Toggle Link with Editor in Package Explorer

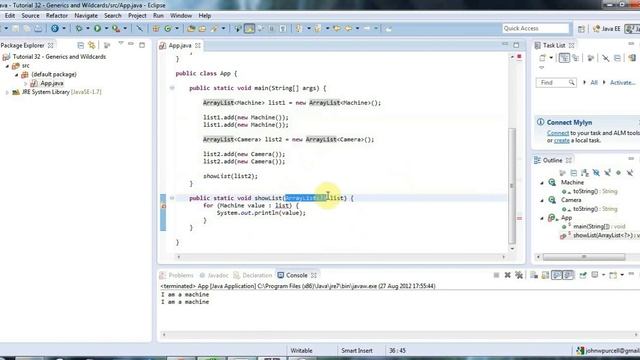(x=91, y=45)
